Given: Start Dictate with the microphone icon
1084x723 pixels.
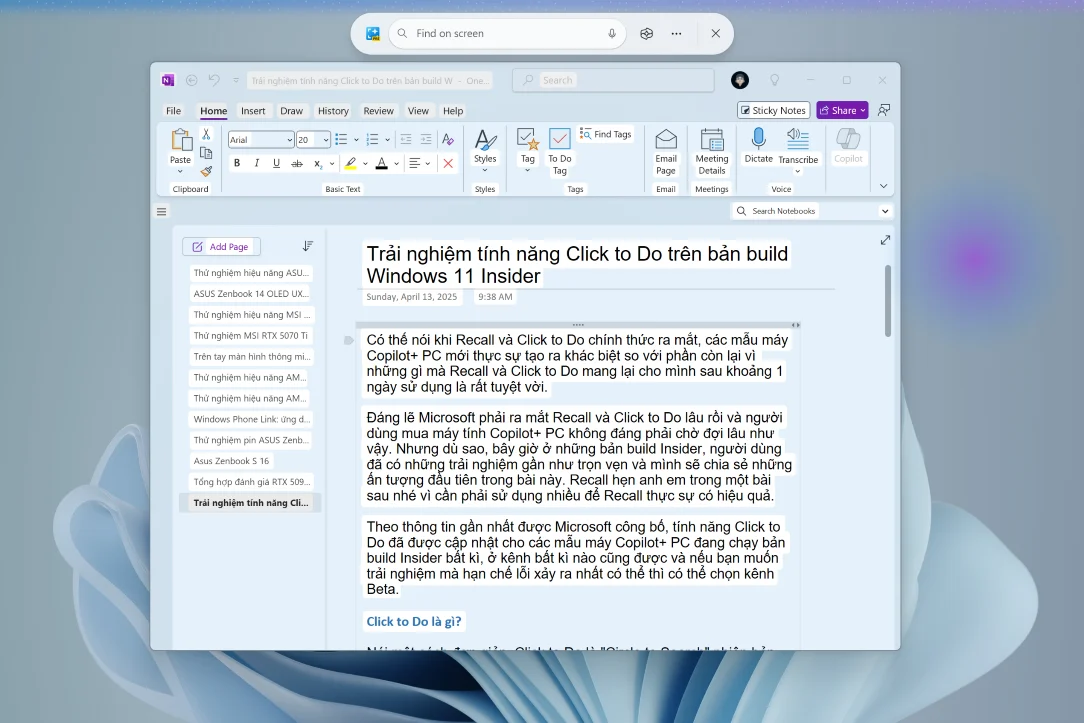Looking at the screenshot, I should coord(758,140).
